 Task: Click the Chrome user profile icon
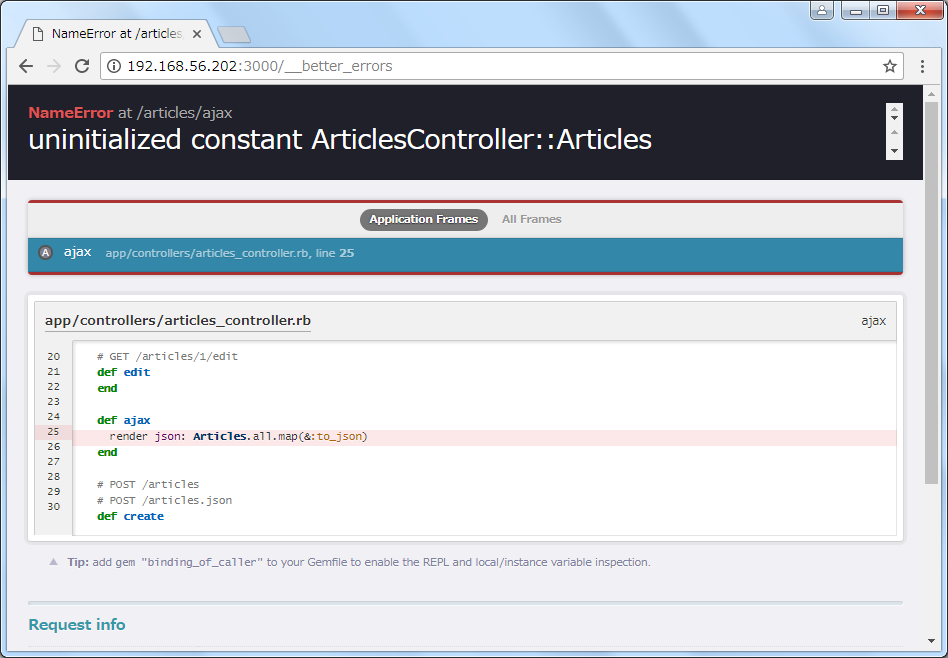(x=822, y=10)
